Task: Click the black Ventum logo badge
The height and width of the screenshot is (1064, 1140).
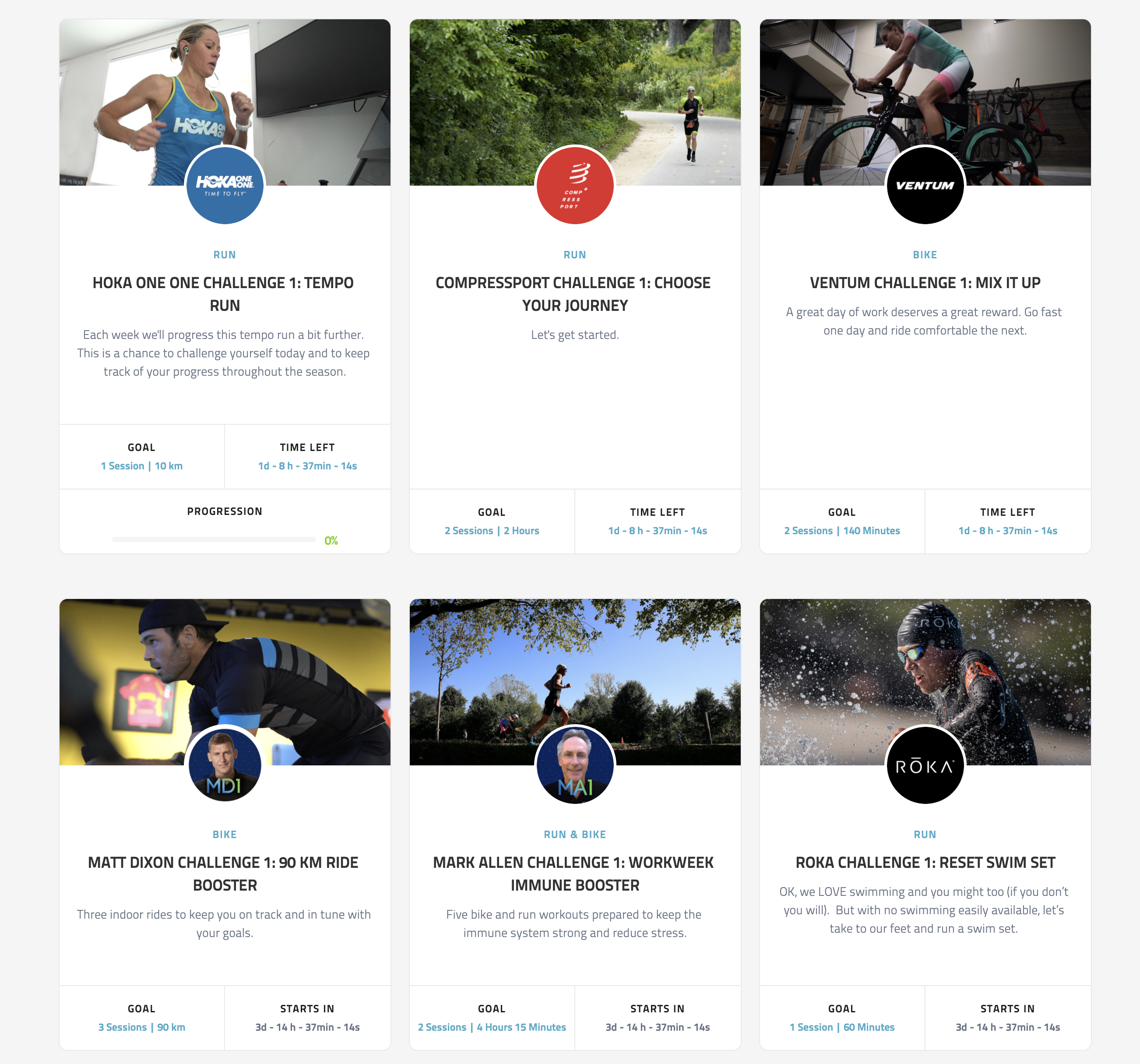Action: click(925, 185)
